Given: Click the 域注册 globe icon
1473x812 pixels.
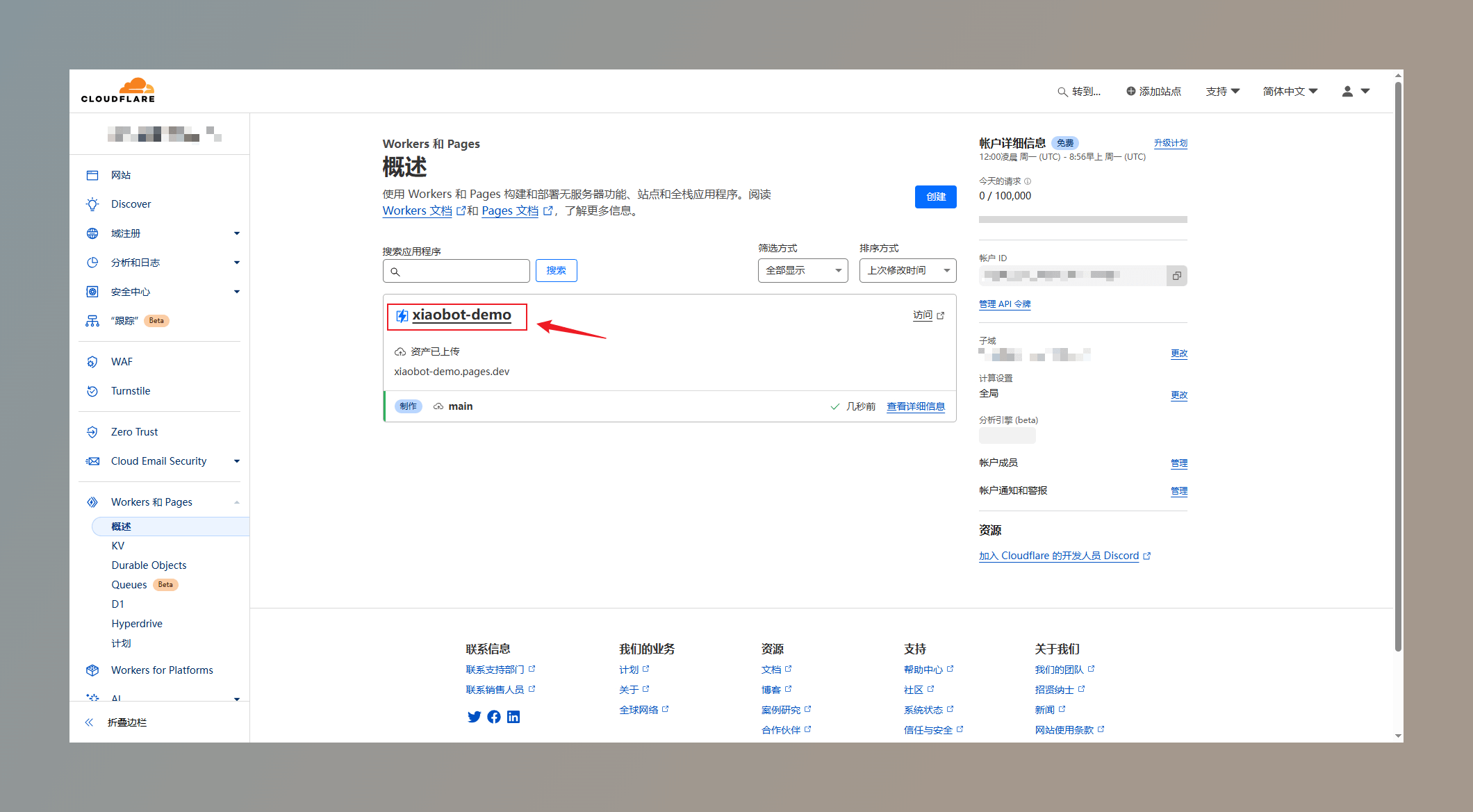Looking at the screenshot, I should pyautogui.click(x=92, y=233).
